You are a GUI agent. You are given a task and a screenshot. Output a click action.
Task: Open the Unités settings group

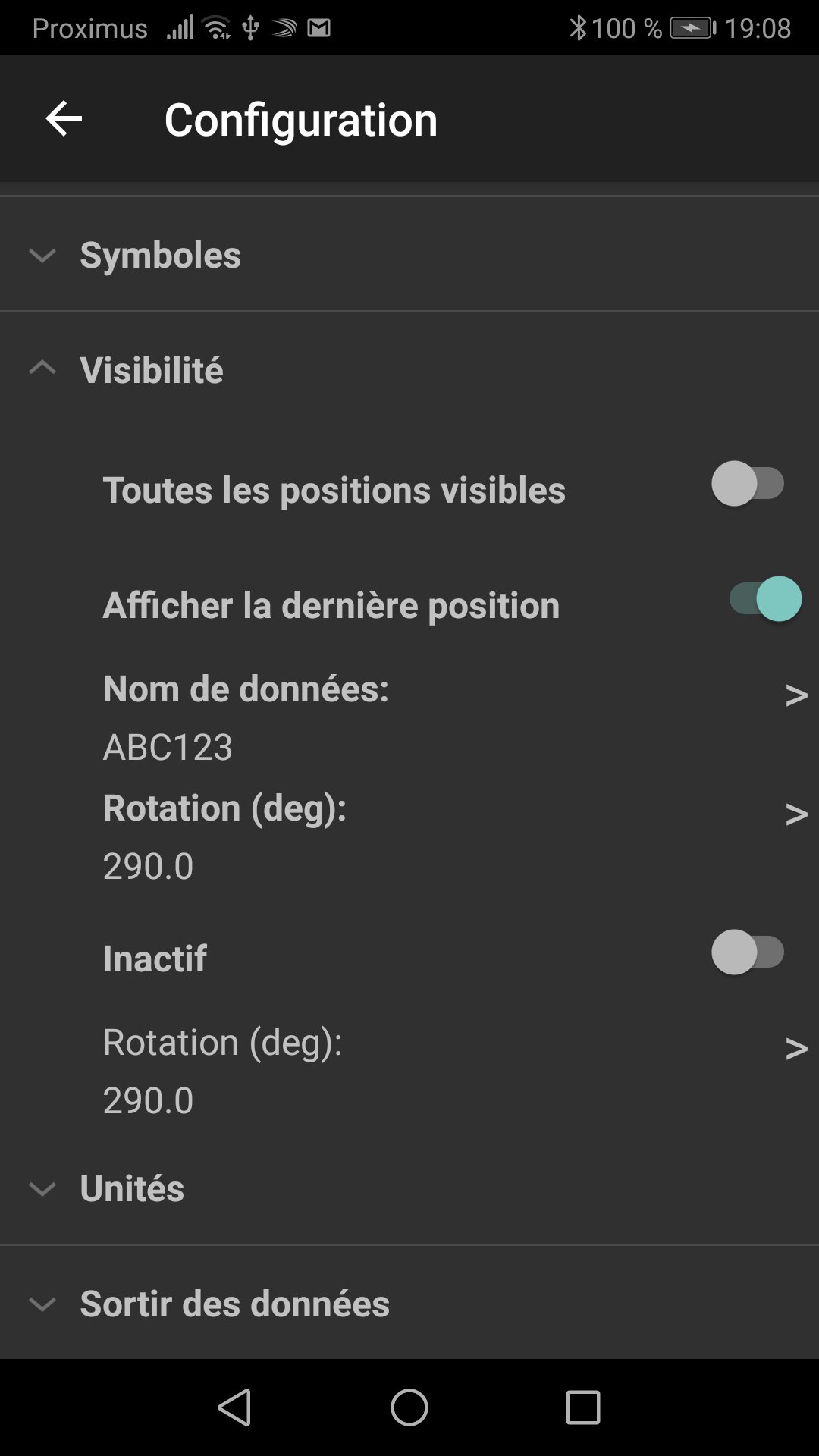(132, 1188)
